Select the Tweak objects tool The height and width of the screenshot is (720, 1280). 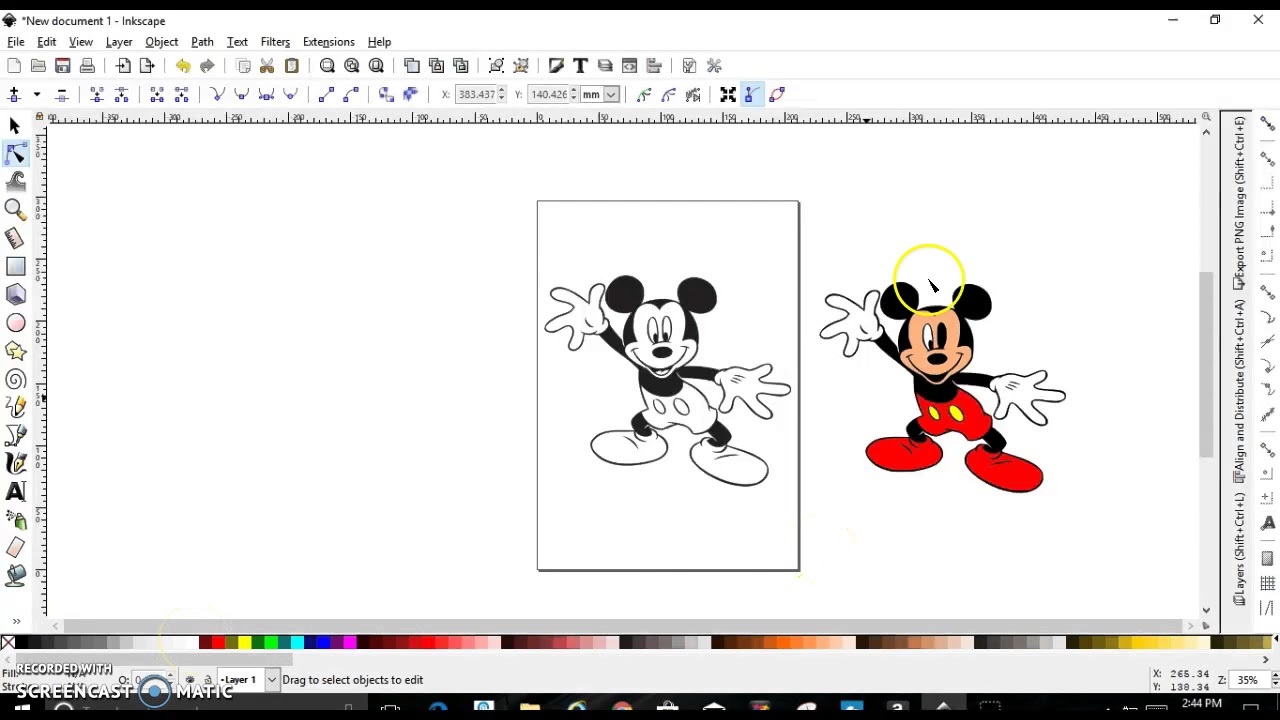pyautogui.click(x=15, y=181)
